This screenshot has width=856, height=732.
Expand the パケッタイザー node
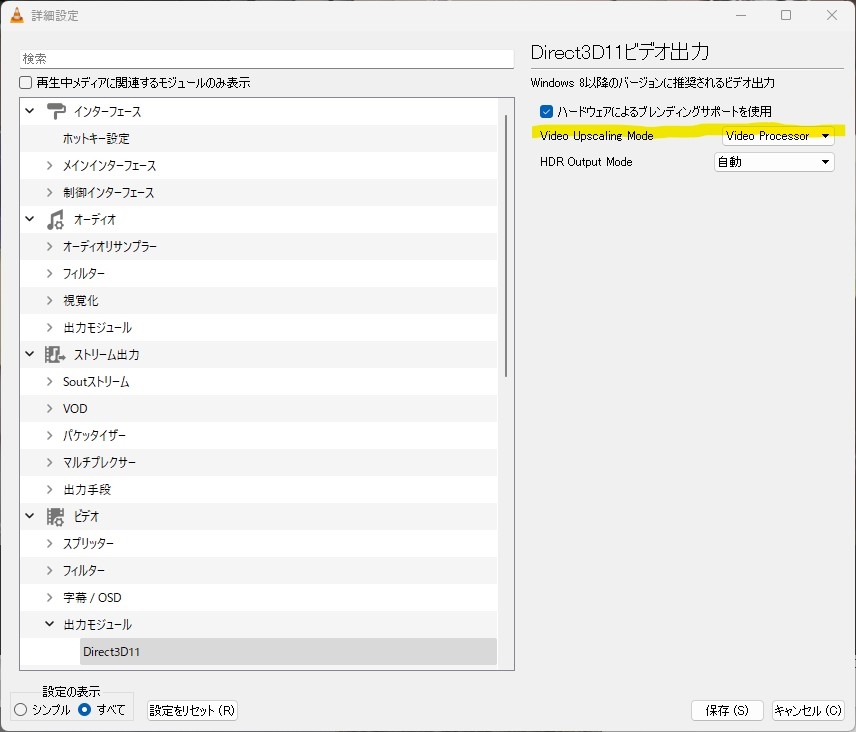pos(50,435)
